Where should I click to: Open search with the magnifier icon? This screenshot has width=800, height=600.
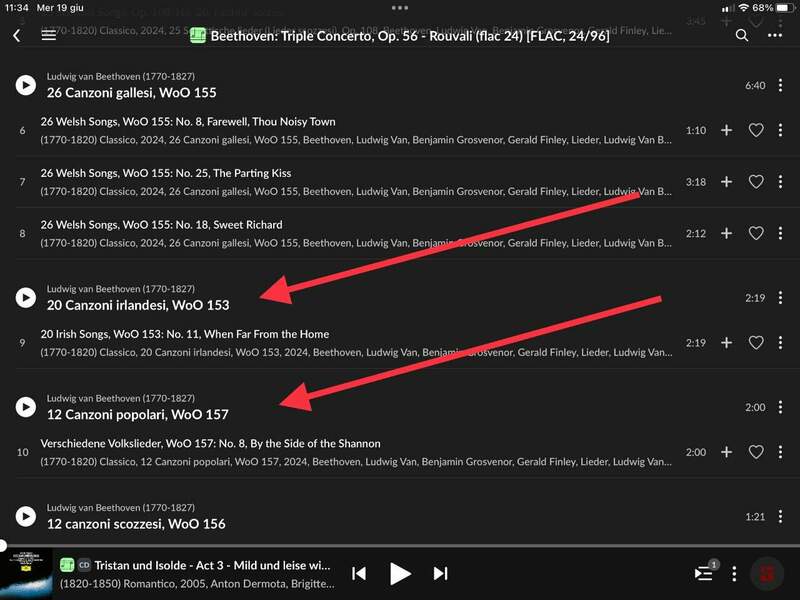click(x=741, y=35)
